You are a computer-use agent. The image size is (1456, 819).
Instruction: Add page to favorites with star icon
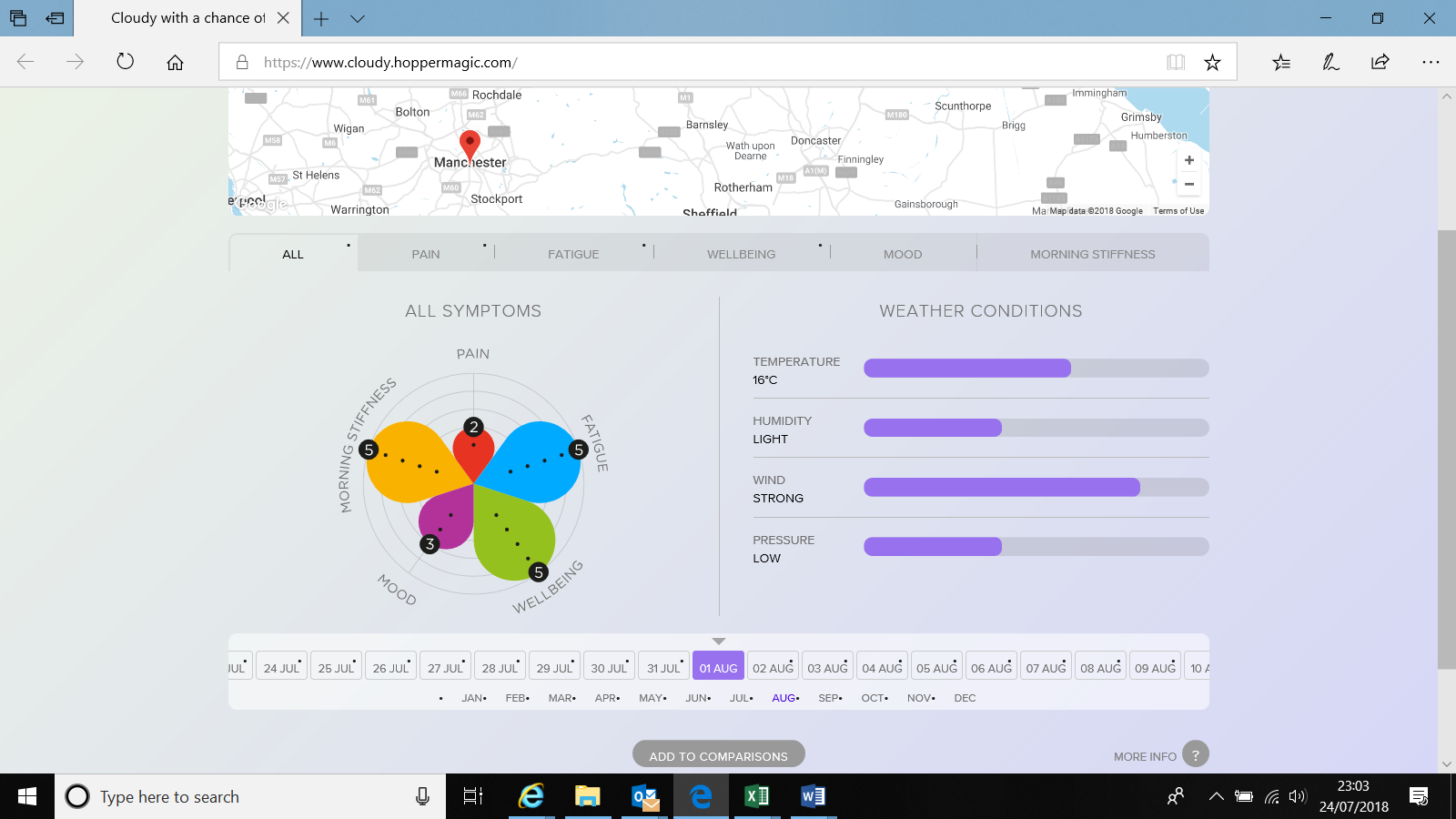click(x=1212, y=63)
